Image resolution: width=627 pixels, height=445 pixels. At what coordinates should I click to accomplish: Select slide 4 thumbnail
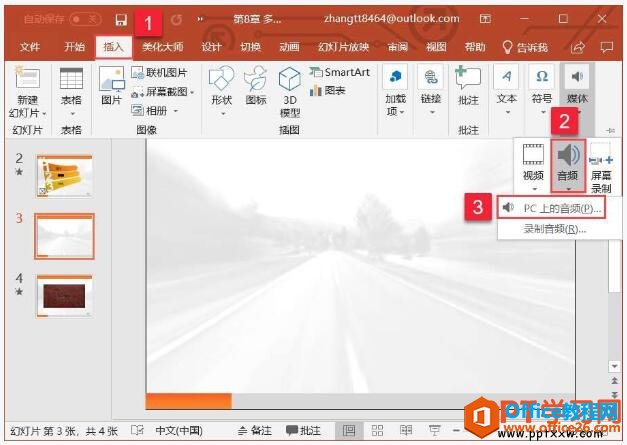pos(64,296)
